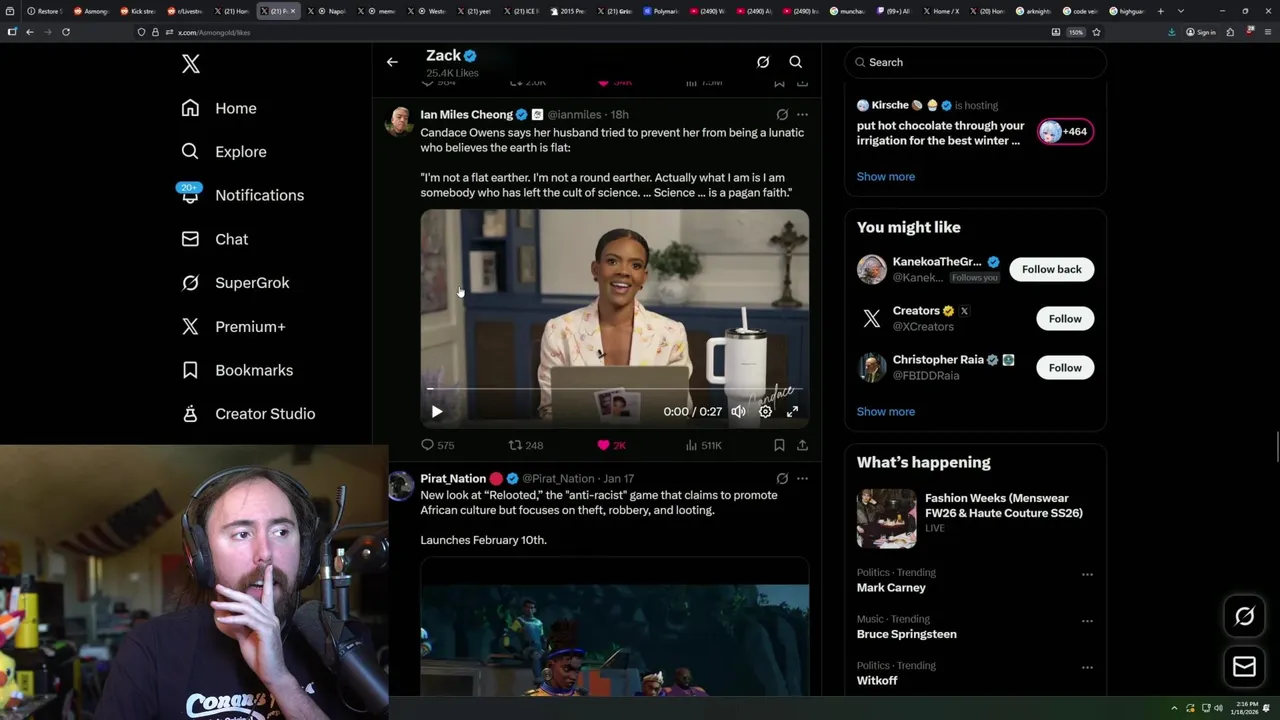Image resolution: width=1280 pixels, height=720 pixels.
Task: Enter fullscreen on the video
Action: pos(792,411)
